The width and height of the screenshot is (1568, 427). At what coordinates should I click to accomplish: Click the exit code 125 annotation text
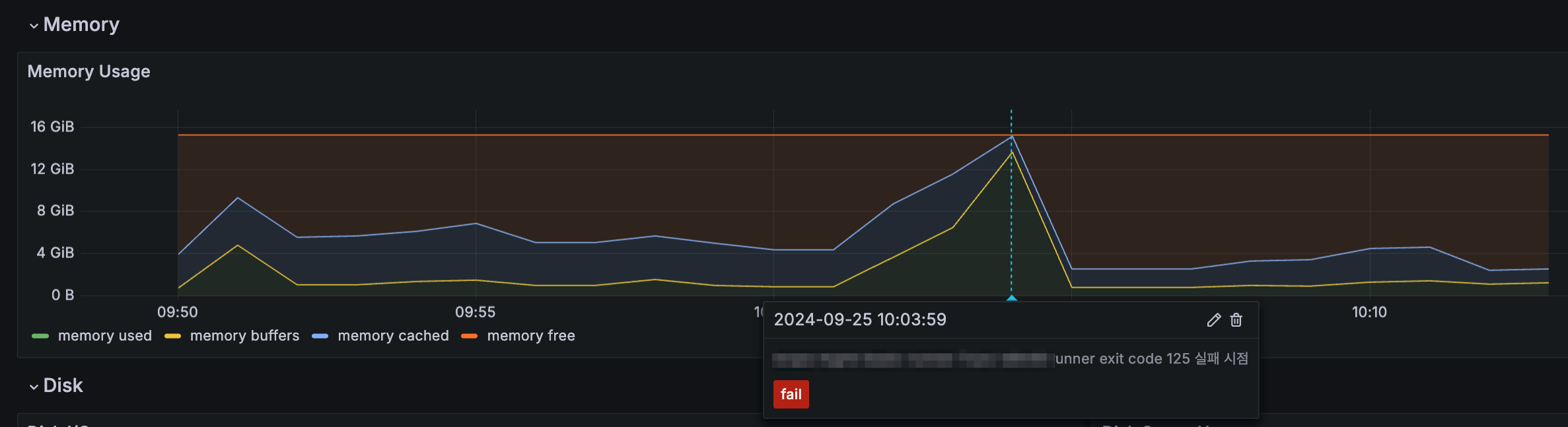tap(1151, 359)
